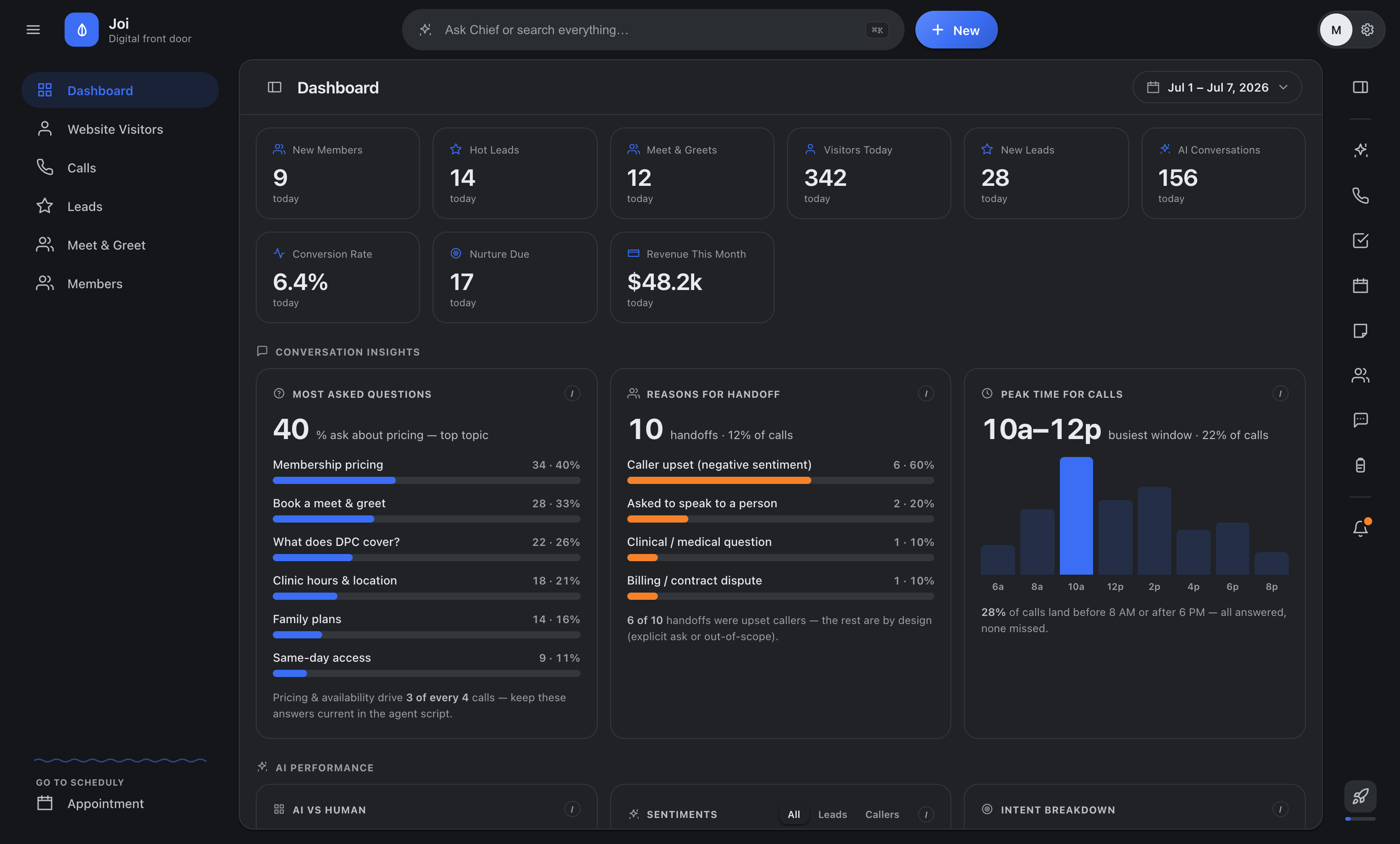Focus the Ask Chief search field
This screenshot has height=844, width=1400.
pyautogui.click(x=653, y=30)
